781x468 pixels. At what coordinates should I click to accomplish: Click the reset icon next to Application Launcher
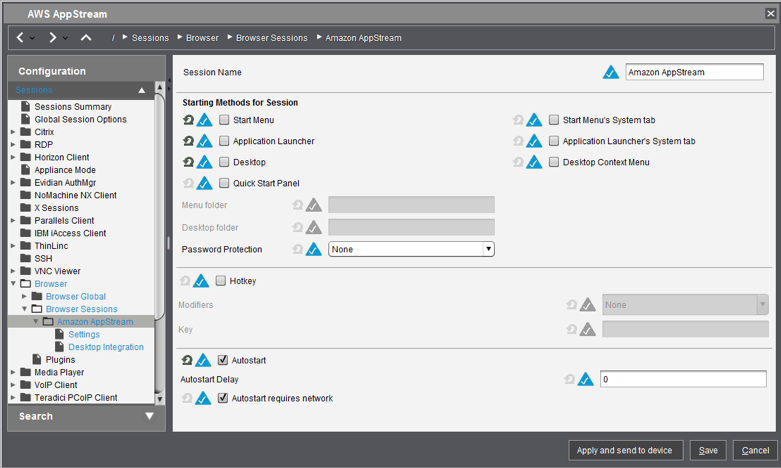(188, 141)
